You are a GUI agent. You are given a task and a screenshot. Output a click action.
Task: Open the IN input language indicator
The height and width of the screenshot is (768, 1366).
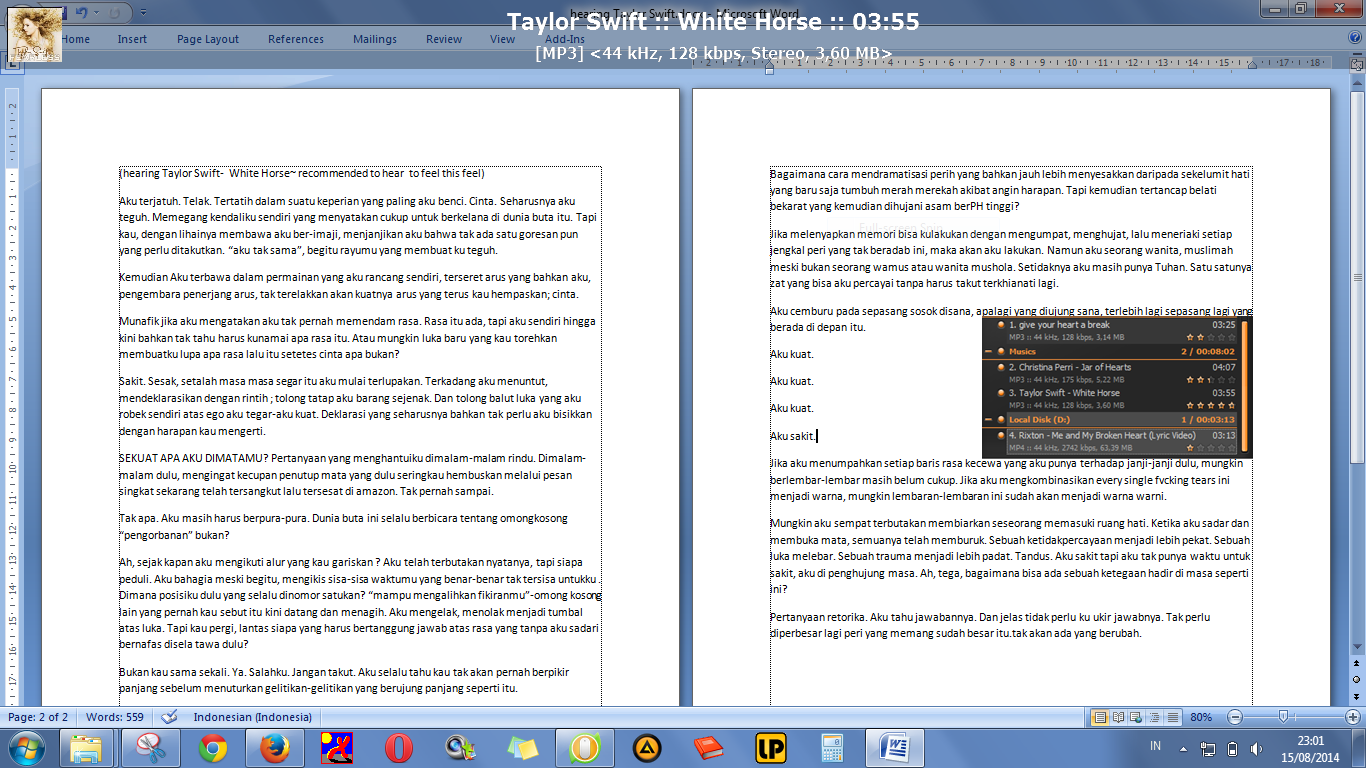click(1156, 747)
